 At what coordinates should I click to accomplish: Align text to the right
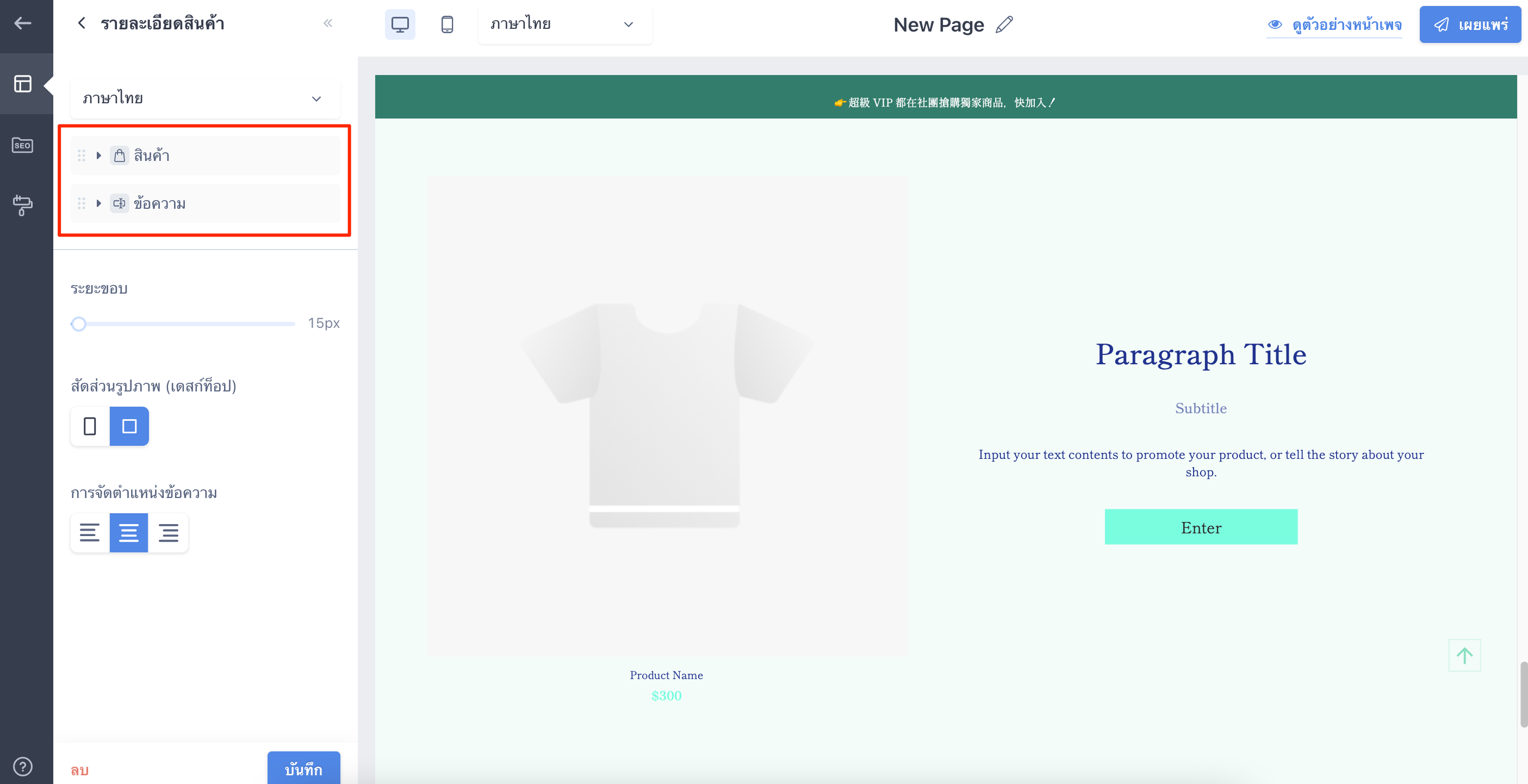click(x=169, y=533)
